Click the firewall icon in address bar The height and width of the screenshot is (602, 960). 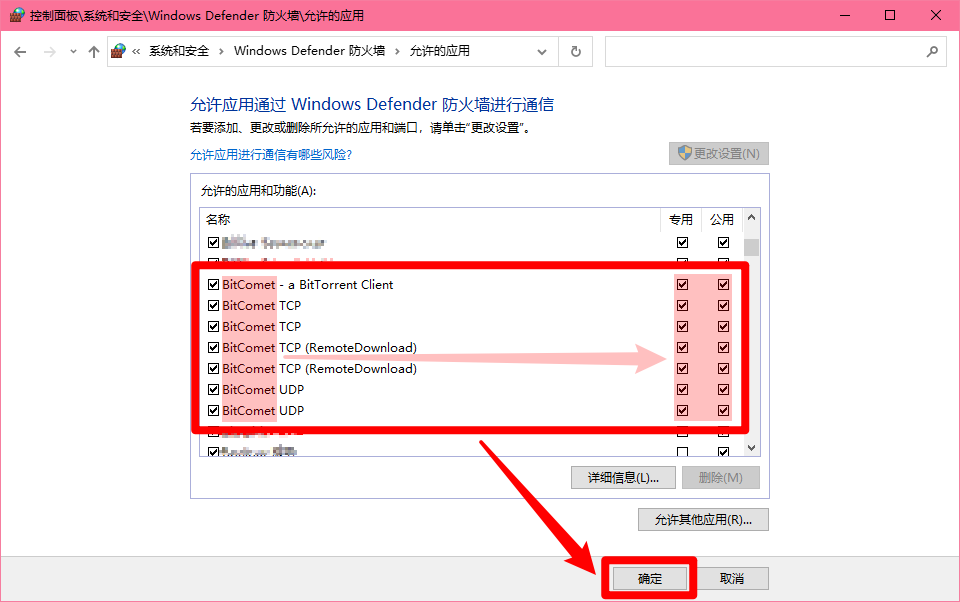tap(118, 51)
